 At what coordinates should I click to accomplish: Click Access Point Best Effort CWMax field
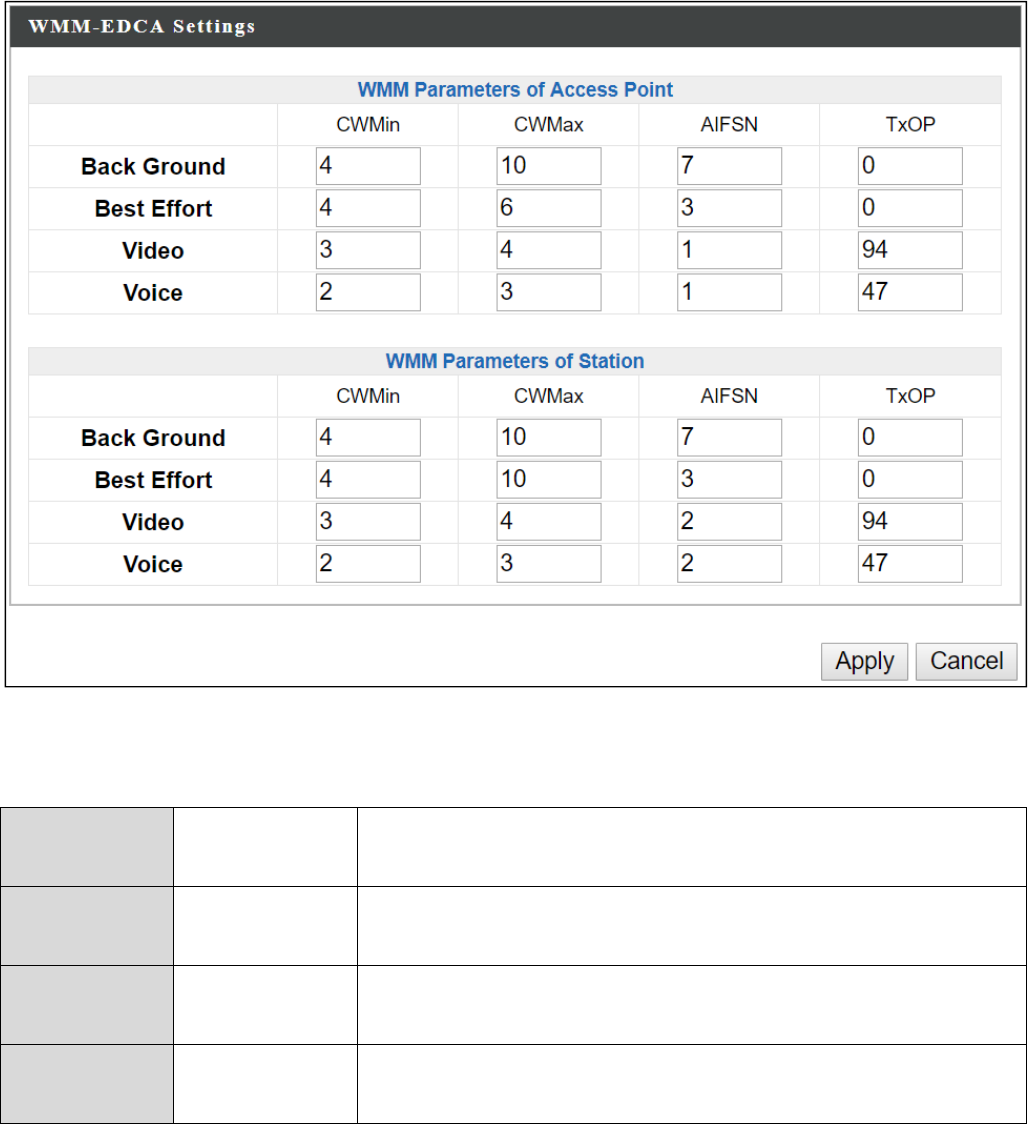click(549, 208)
